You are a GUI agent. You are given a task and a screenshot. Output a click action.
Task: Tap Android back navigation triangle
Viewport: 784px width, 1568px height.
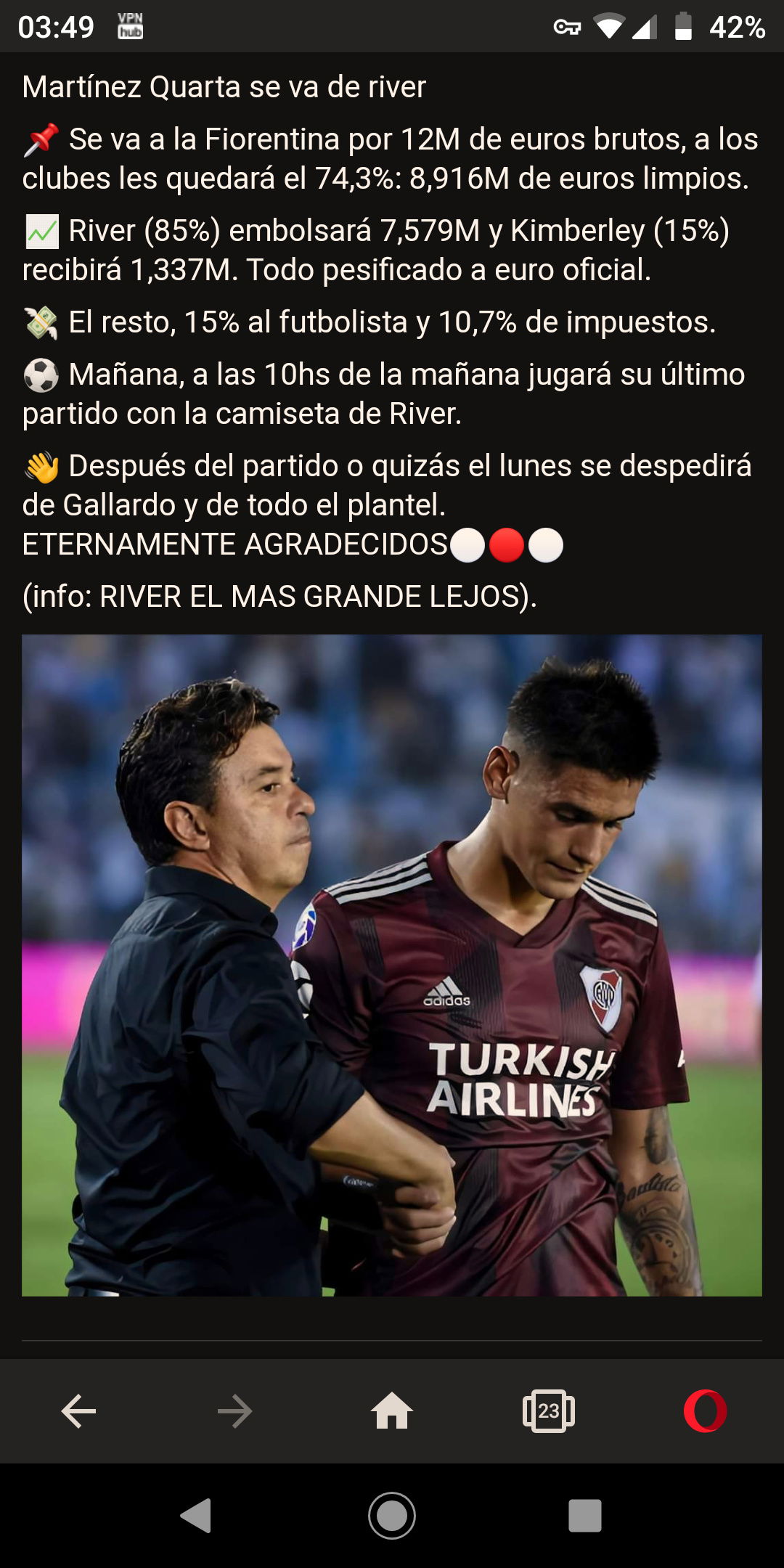coord(196,1516)
